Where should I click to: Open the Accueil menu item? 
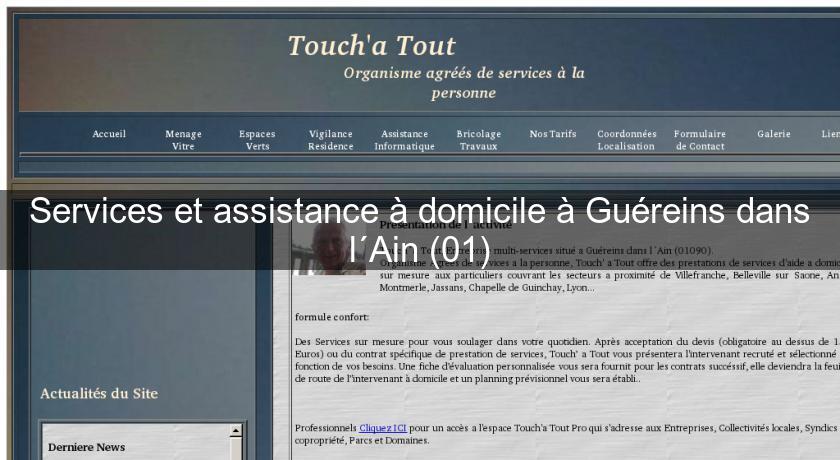coord(109,134)
